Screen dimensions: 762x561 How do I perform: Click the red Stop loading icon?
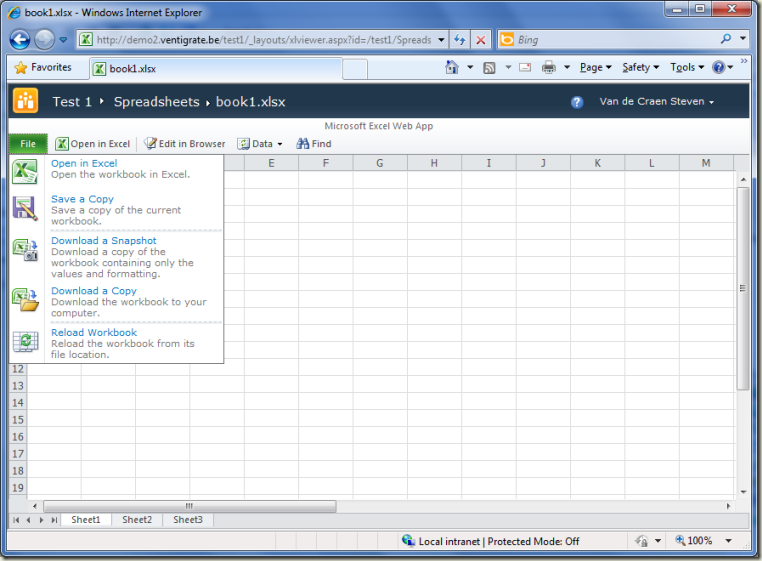click(x=480, y=40)
